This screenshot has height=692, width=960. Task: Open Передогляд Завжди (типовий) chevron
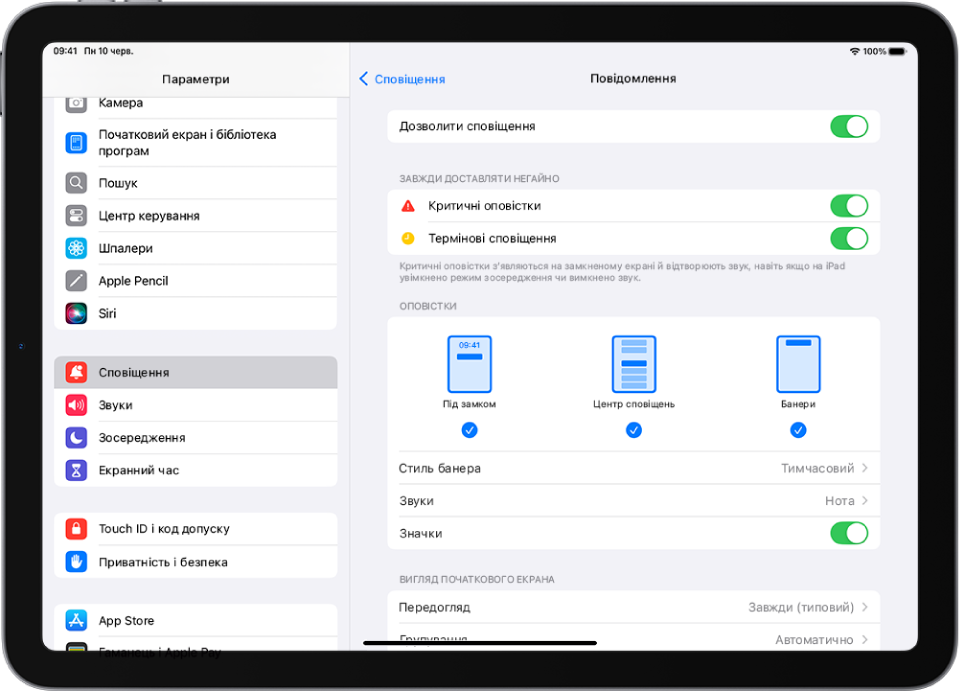pos(865,607)
